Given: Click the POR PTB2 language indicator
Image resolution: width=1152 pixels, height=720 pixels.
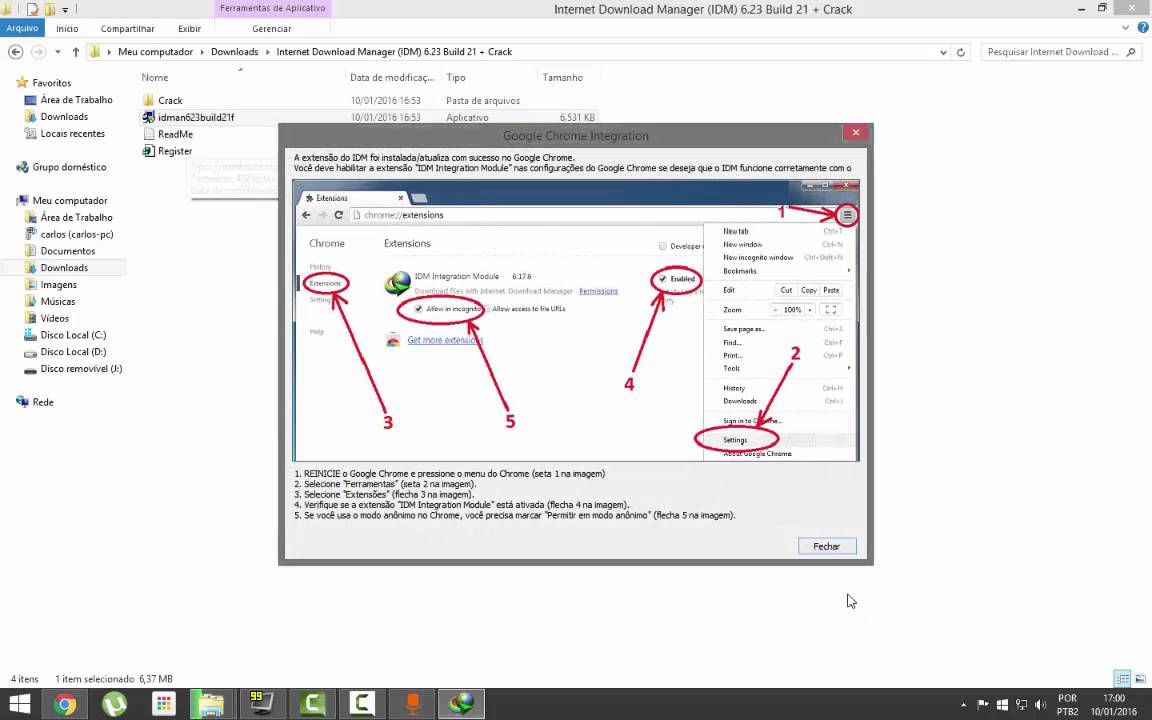Looking at the screenshot, I should point(1068,705).
